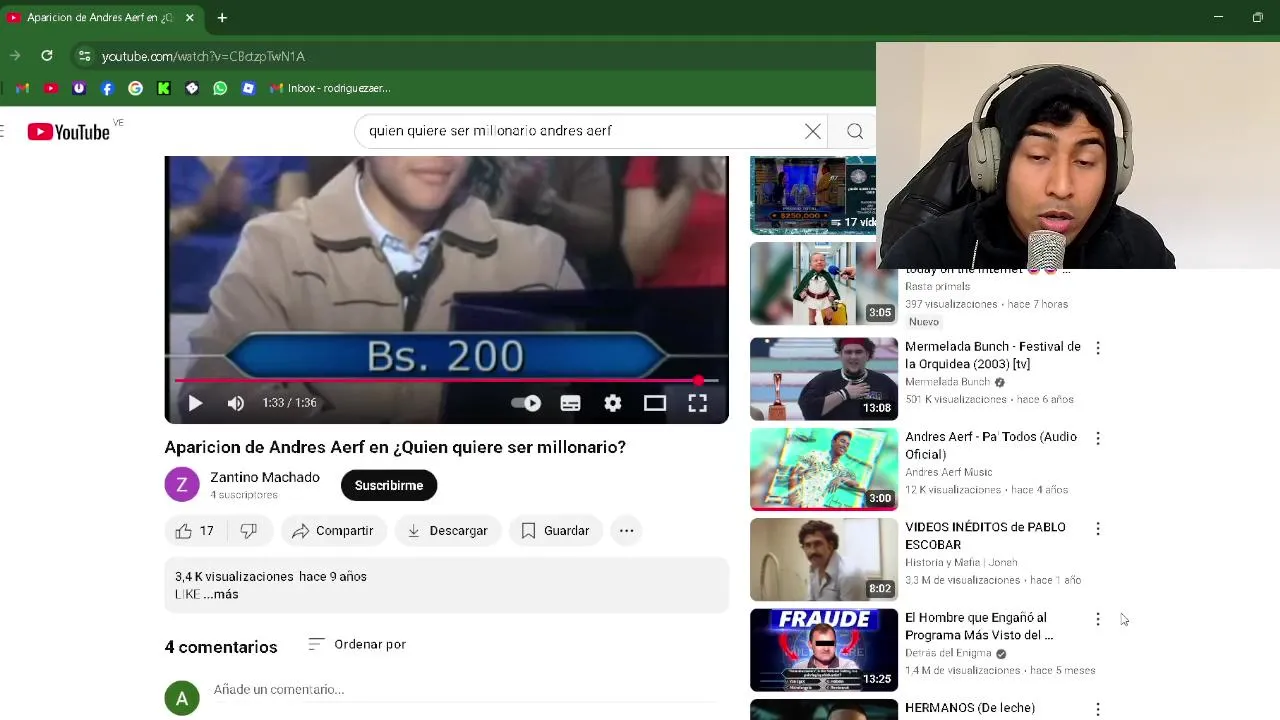
Task: Open the Inbox - rodriguezaer bookmark
Action: point(330,88)
